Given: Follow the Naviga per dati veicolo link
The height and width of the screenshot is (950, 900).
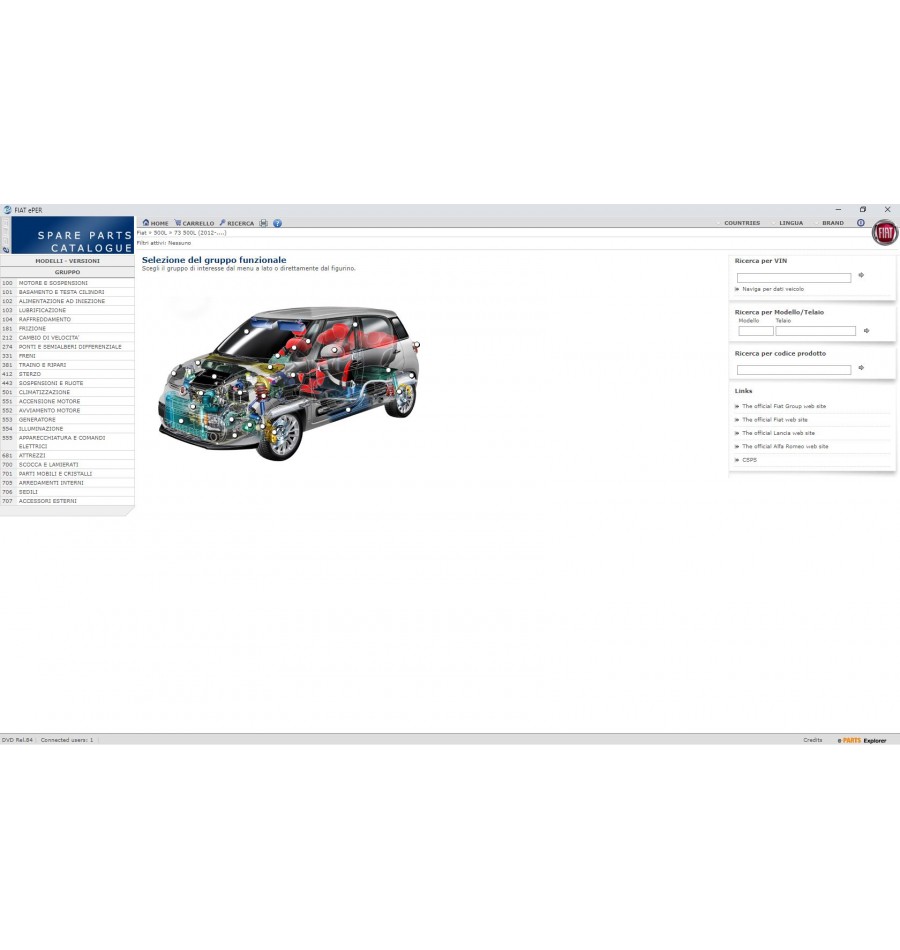Looking at the screenshot, I should pyautogui.click(x=773, y=289).
